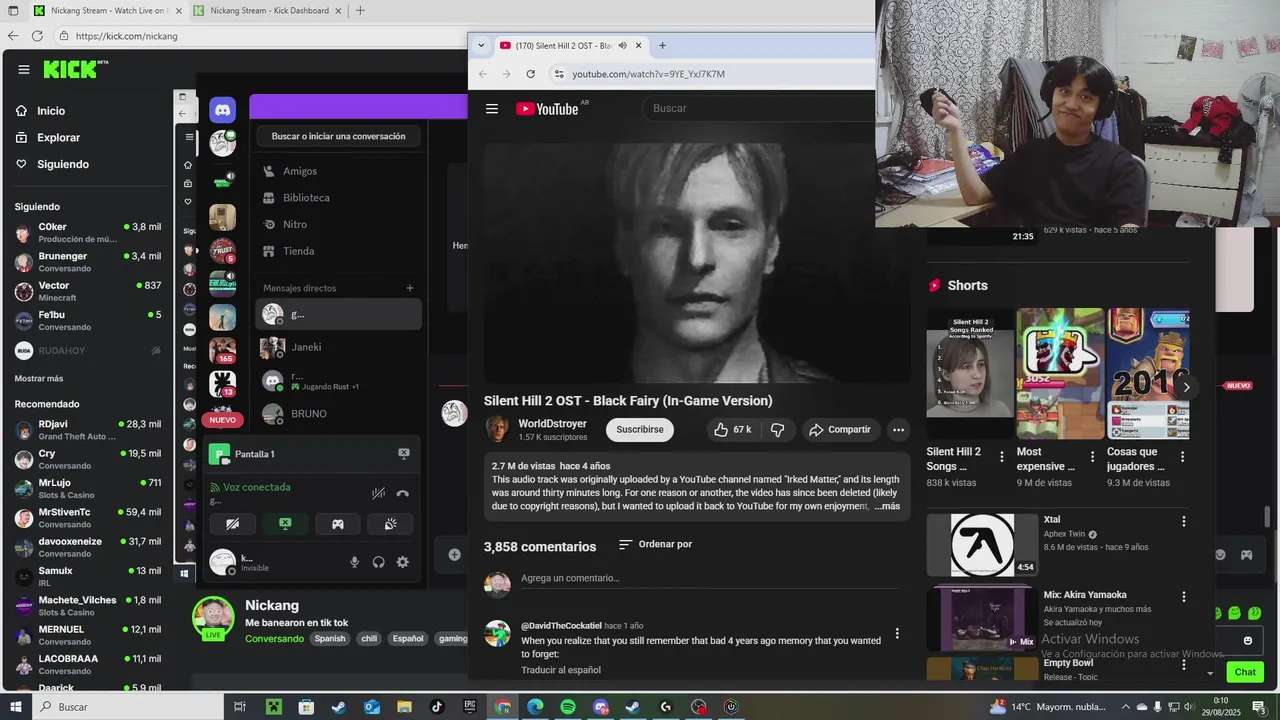
Task: Open the Windows Start menu
Action: (x=16, y=707)
